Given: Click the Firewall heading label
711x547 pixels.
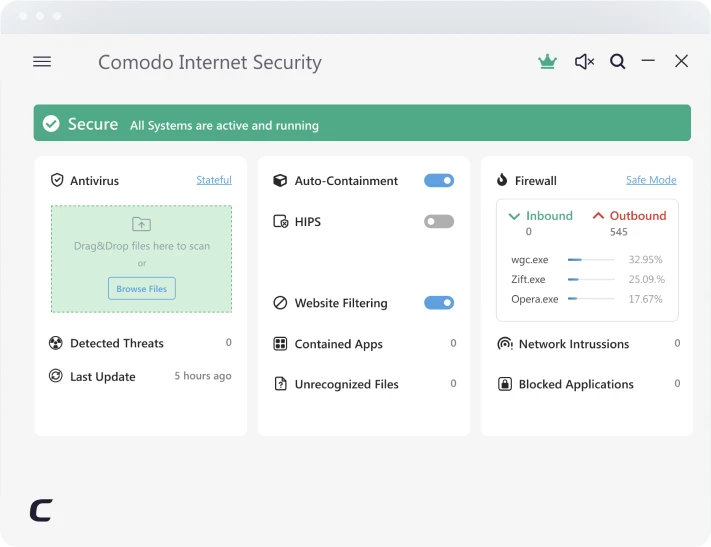Looking at the screenshot, I should pos(536,181).
